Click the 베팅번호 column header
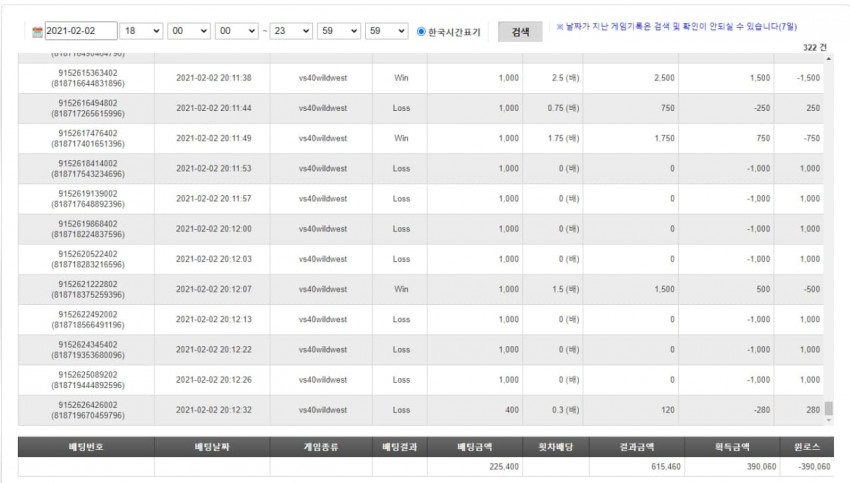The height and width of the screenshot is (483, 850). (86, 447)
